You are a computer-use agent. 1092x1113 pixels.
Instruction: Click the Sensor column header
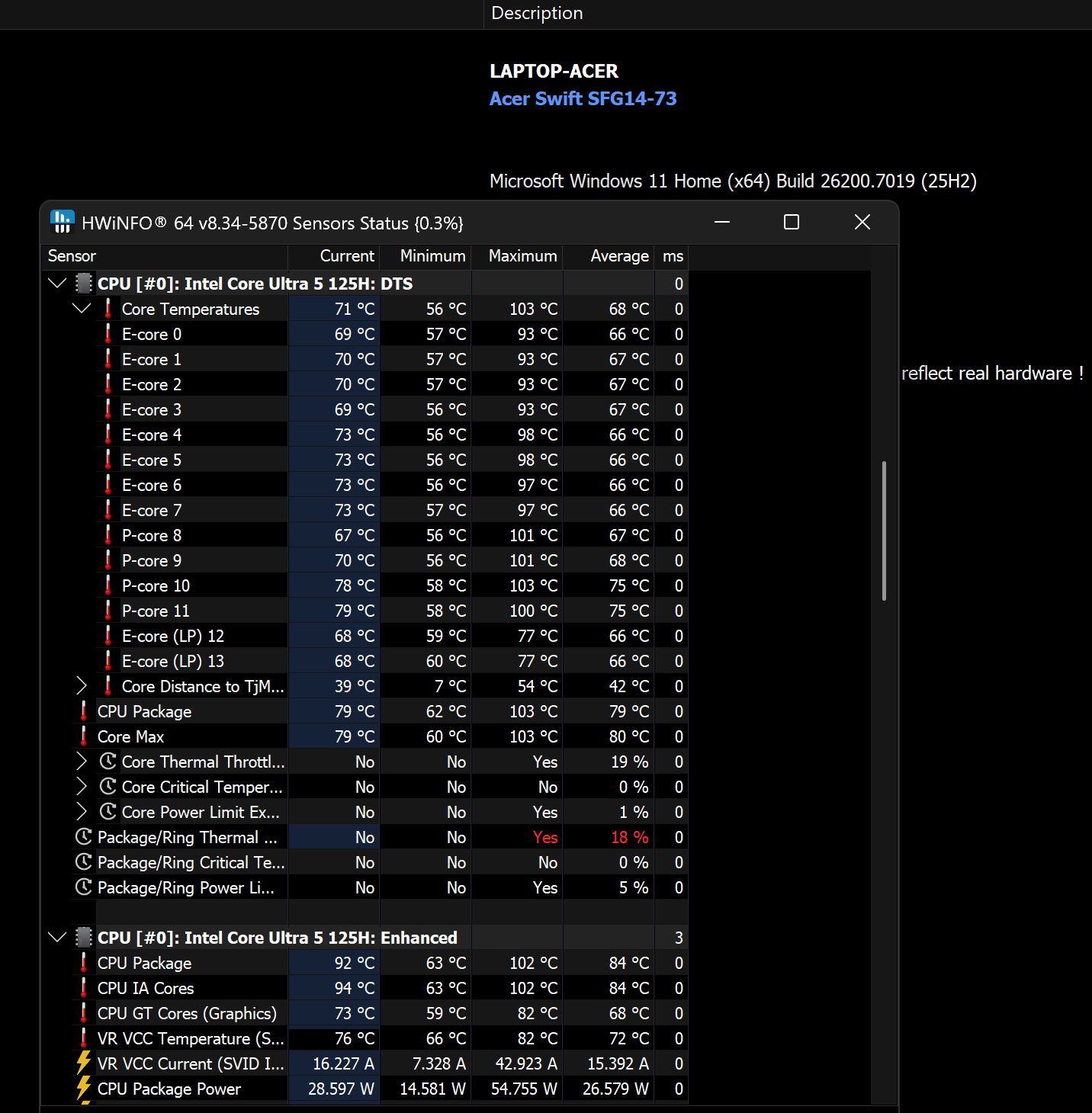(165, 256)
